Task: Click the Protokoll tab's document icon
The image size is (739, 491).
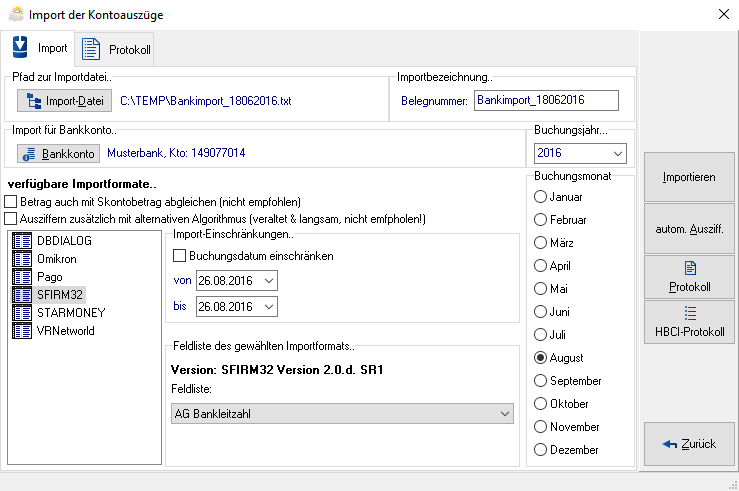Action: pyautogui.click(x=91, y=49)
